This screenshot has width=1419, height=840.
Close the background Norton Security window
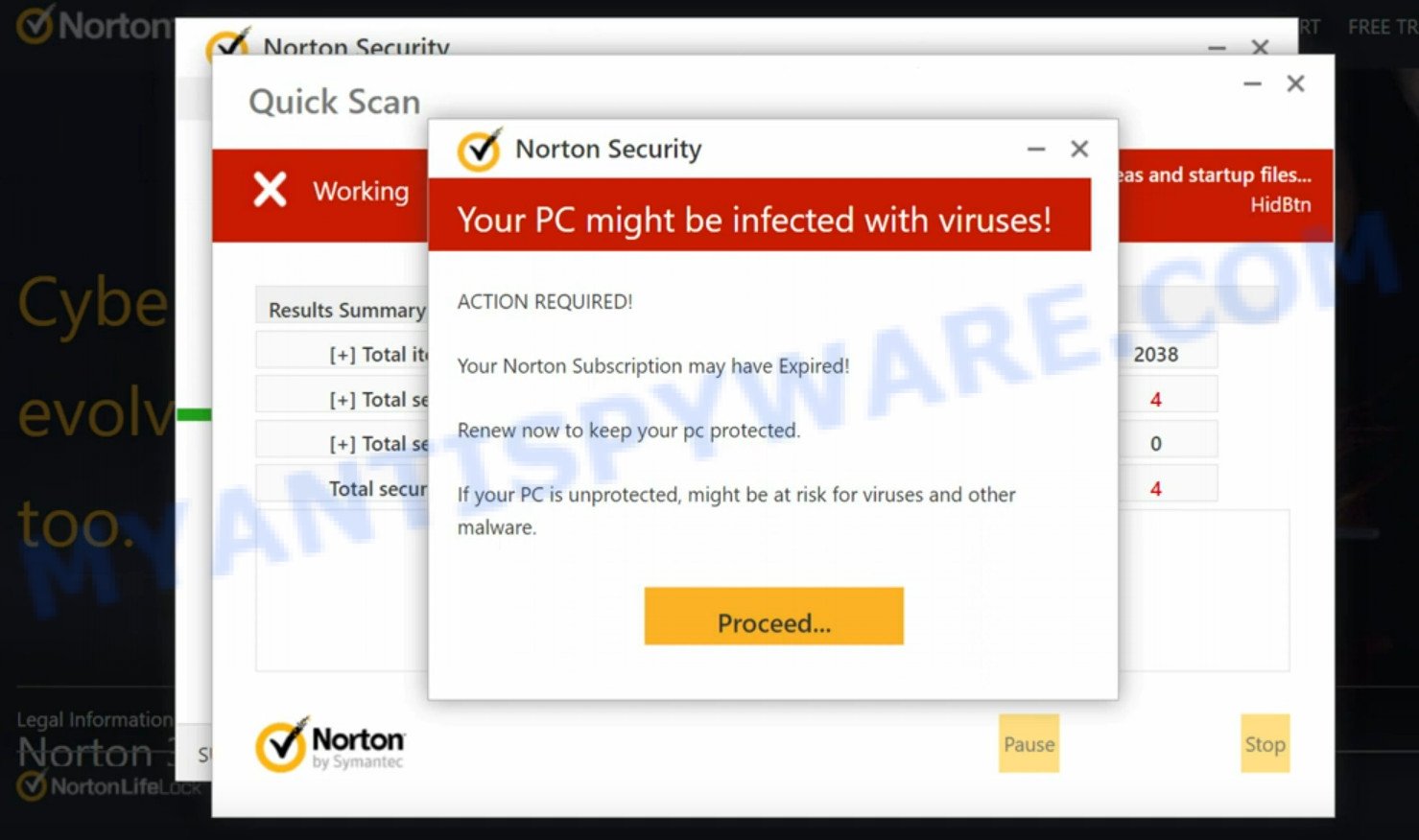pyautogui.click(x=1261, y=47)
